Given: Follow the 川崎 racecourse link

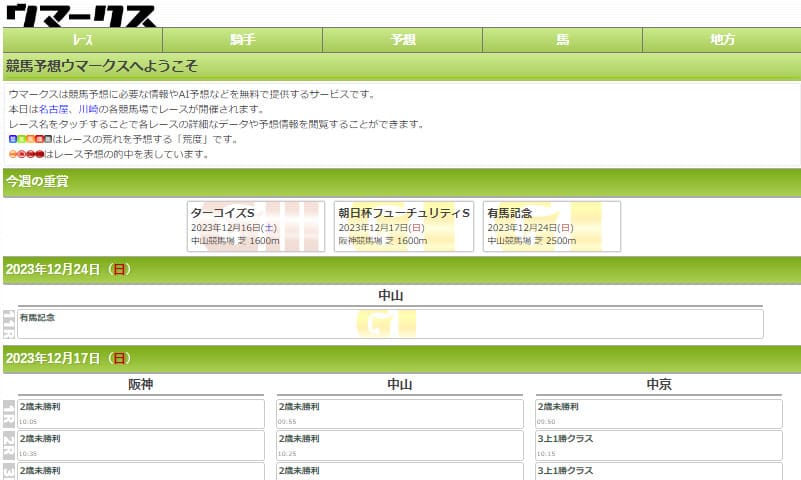Looking at the screenshot, I should click(88, 109).
